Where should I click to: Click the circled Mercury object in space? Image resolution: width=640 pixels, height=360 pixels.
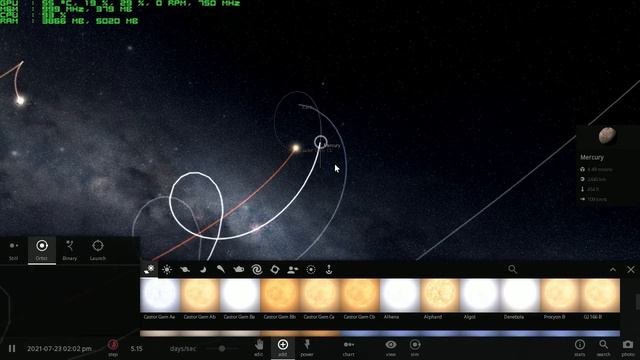(x=321, y=142)
